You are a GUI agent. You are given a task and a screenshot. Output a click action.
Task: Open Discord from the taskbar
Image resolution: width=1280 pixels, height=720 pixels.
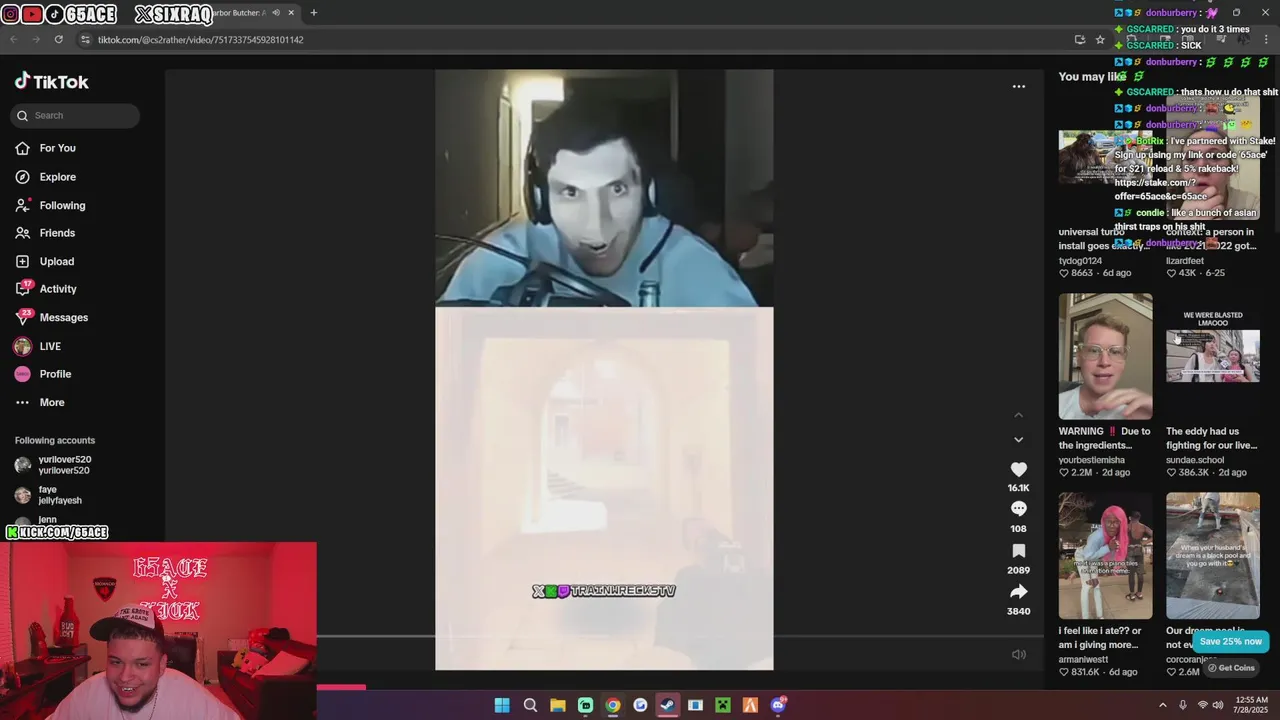click(x=778, y=705)
